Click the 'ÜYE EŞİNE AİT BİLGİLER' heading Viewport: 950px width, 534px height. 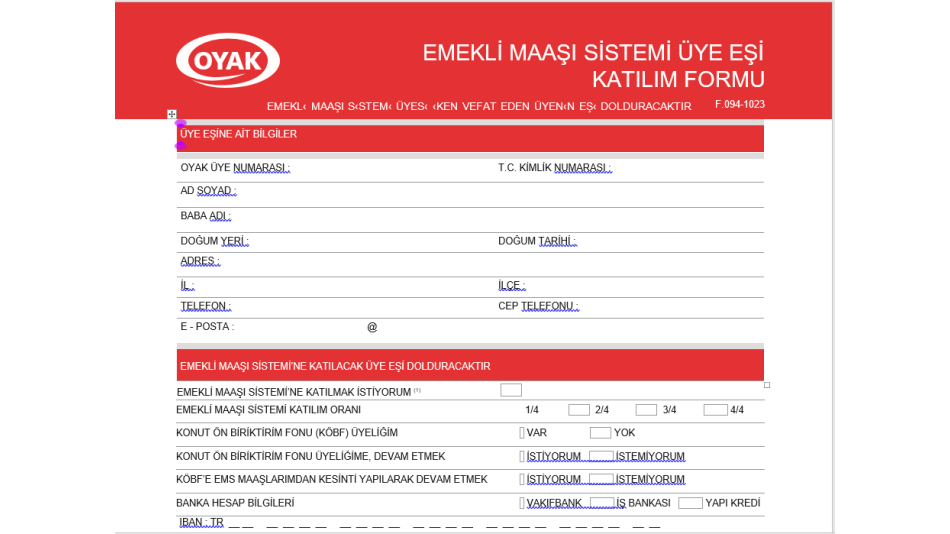[239, 134]
